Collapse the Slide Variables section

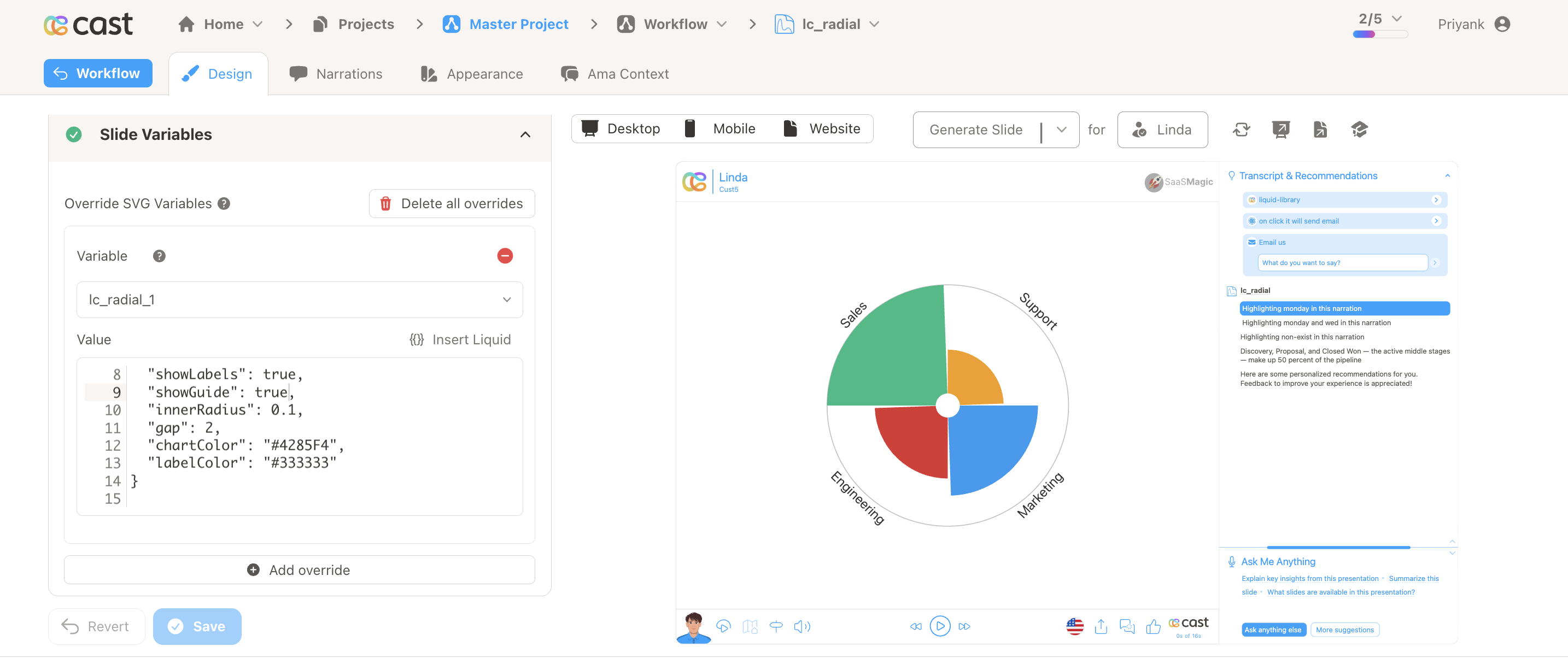[x=525, y=134]
